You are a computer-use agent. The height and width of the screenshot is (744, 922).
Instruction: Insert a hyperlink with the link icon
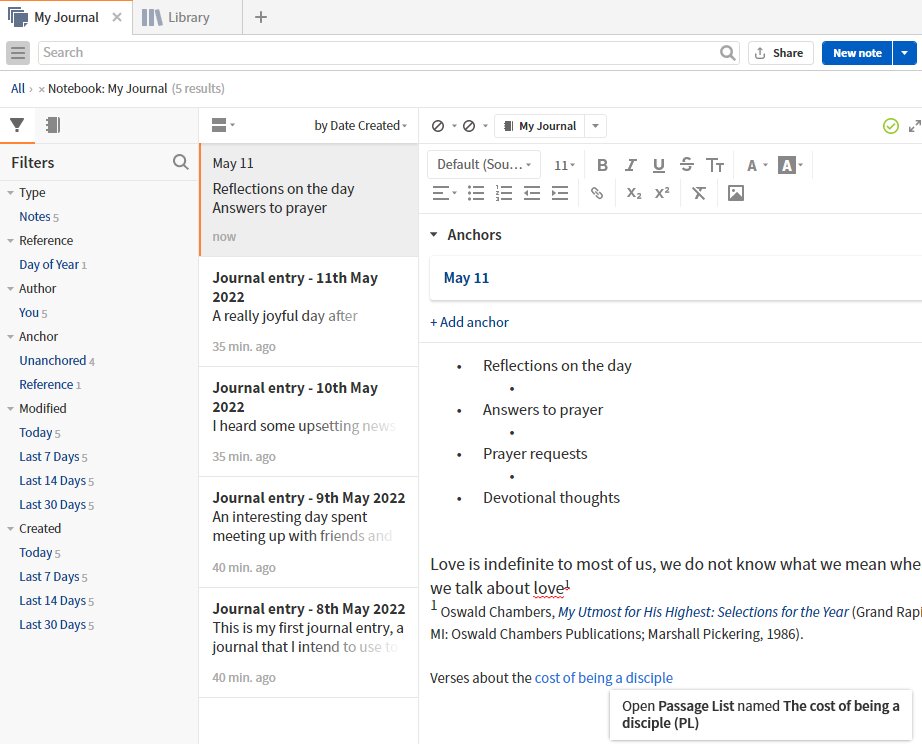597,193
